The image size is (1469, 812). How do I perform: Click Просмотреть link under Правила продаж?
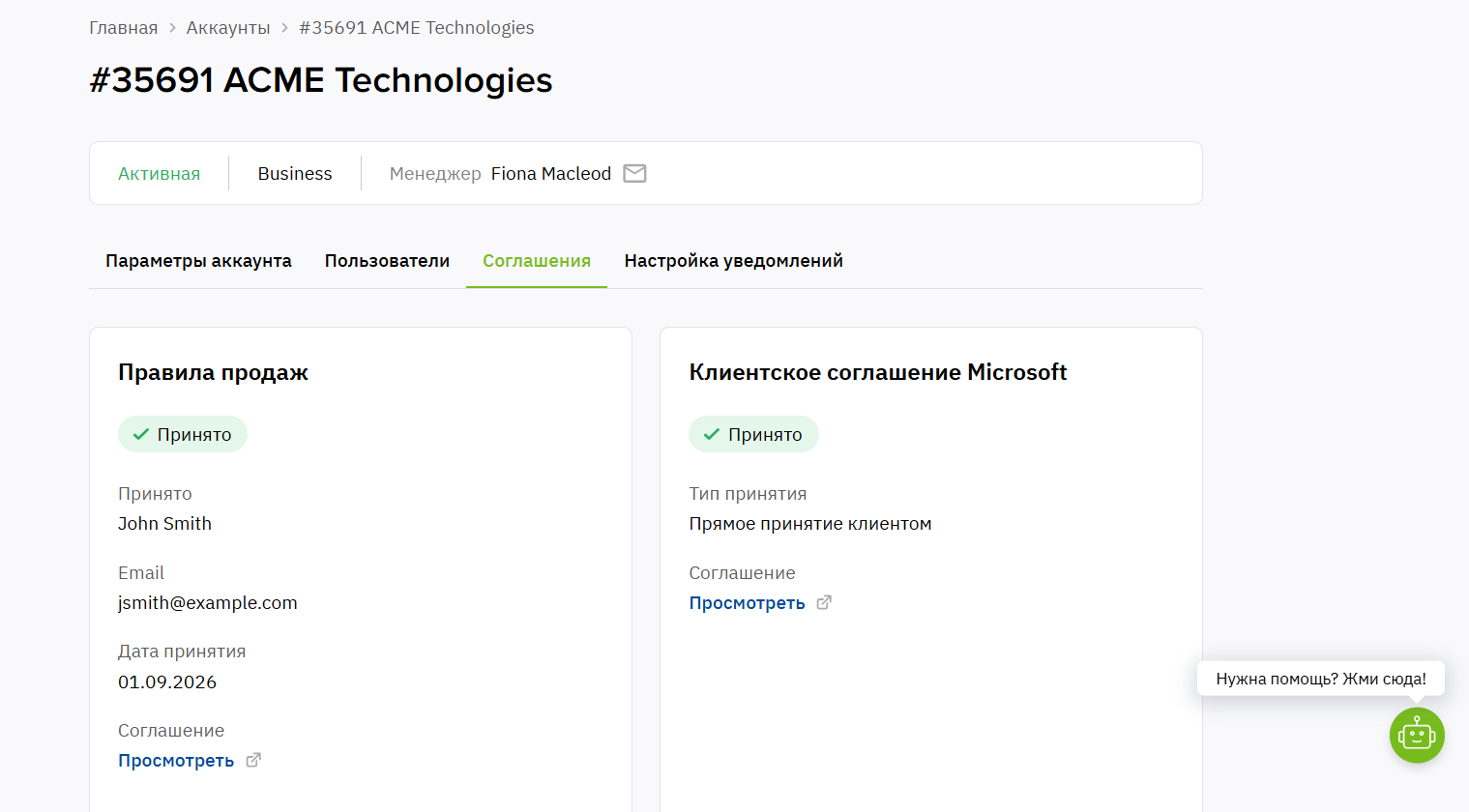coord(176,761)
